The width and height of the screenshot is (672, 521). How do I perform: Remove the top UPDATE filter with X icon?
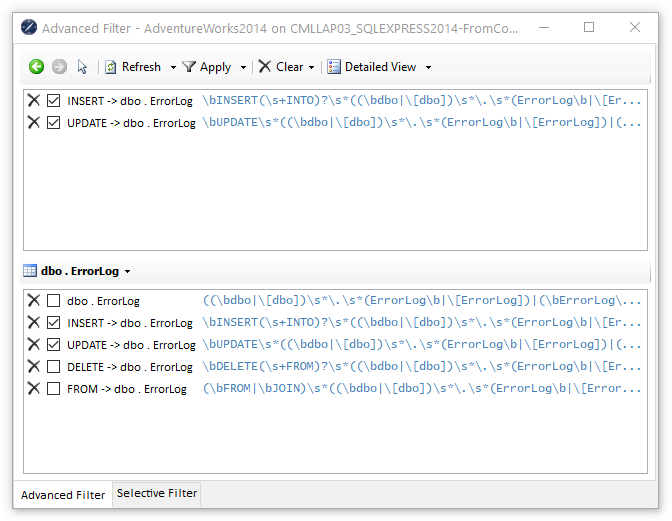pyautogui.click(x=34, y=123)
